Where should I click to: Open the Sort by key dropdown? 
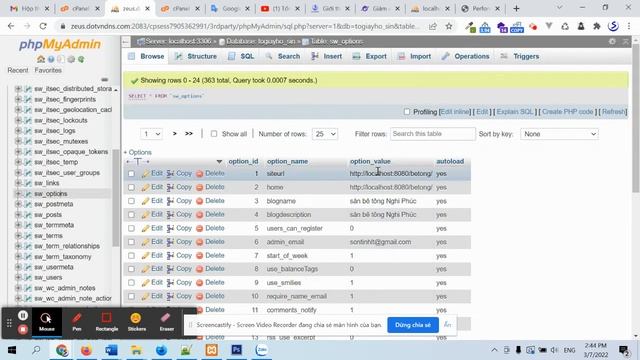coord(559,134)
